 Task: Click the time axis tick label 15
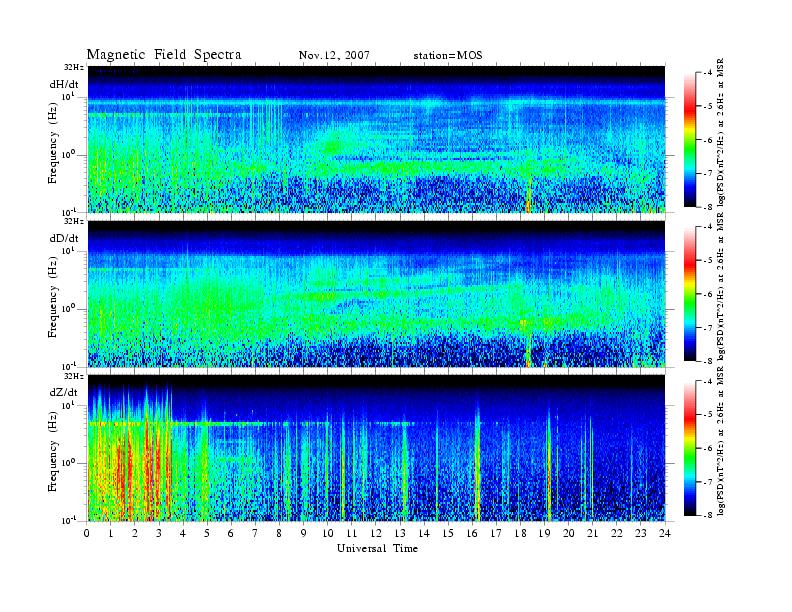pyautogui.click(x=448, y=533)
